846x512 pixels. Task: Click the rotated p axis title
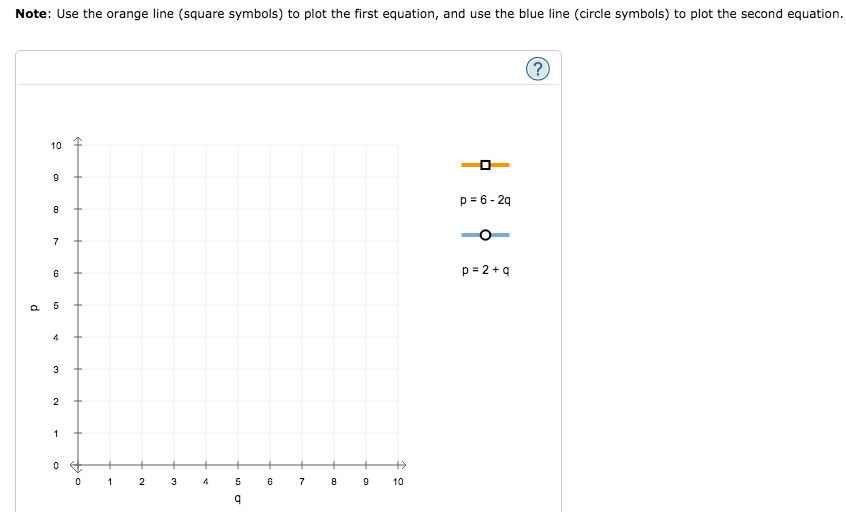coord(35,308)
